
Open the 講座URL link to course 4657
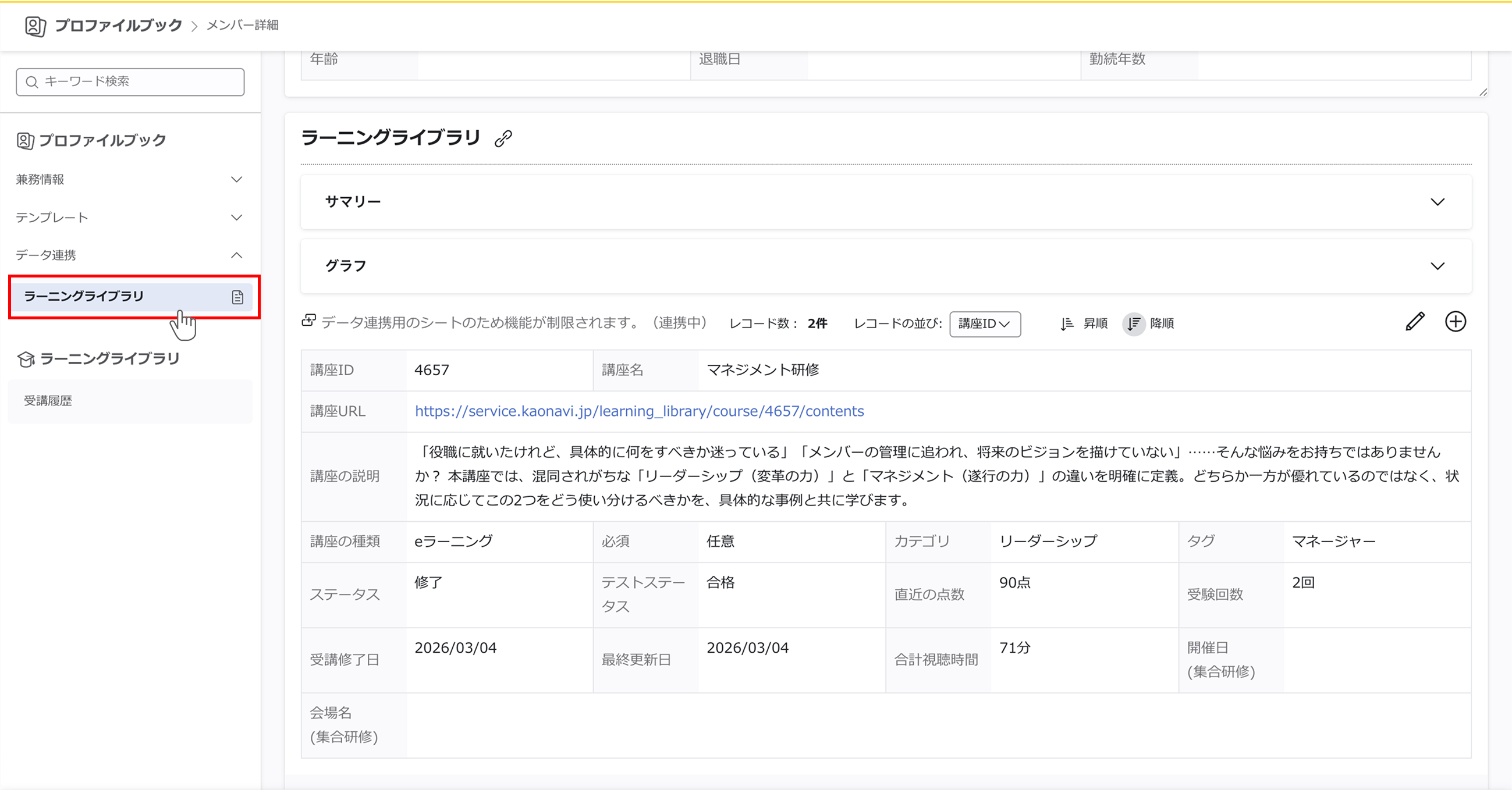[638, 411]
